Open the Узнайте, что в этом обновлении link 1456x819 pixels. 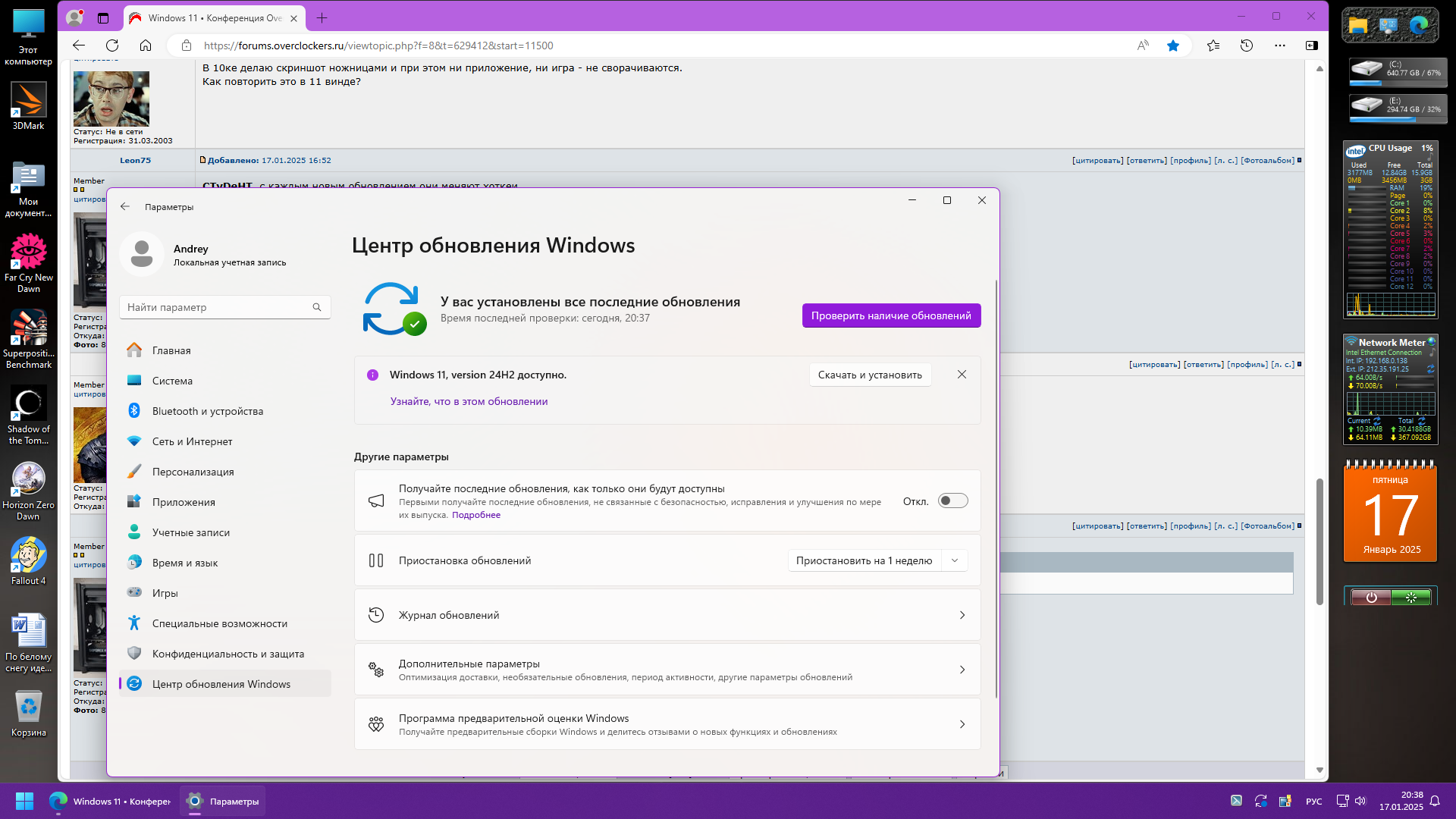(469, 401)
